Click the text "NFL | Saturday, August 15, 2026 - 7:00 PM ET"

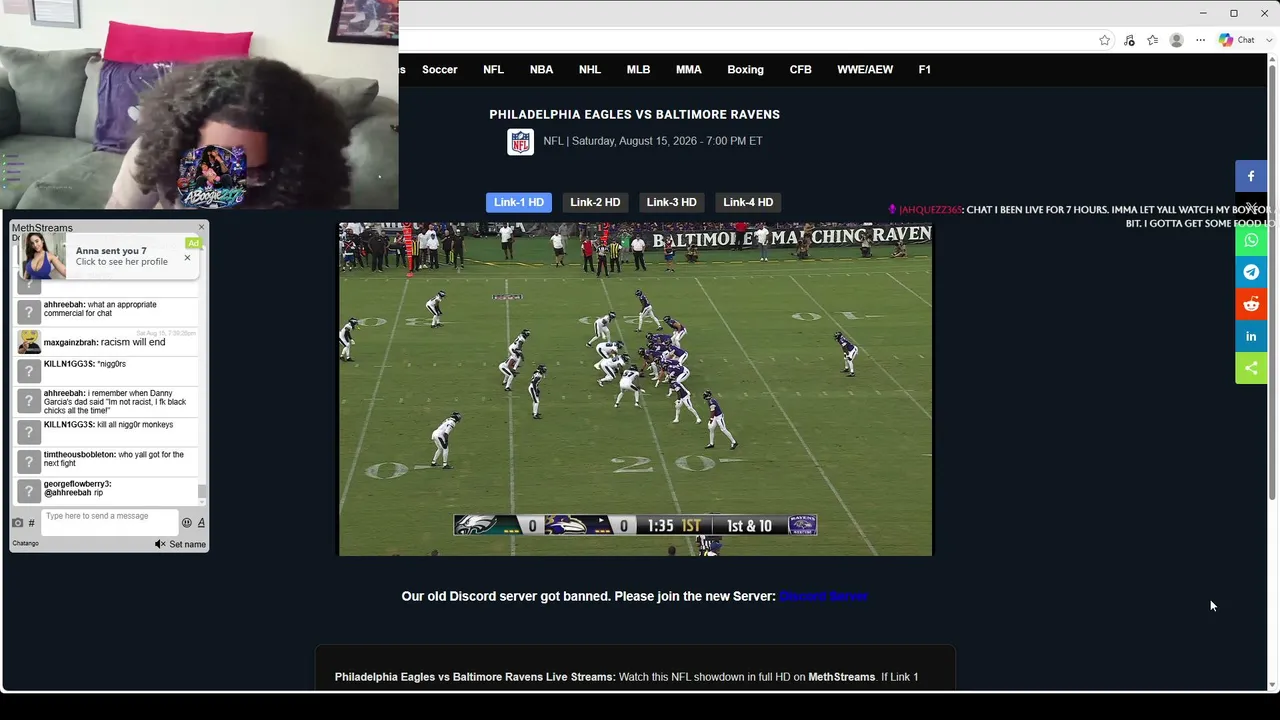point(653,141)
